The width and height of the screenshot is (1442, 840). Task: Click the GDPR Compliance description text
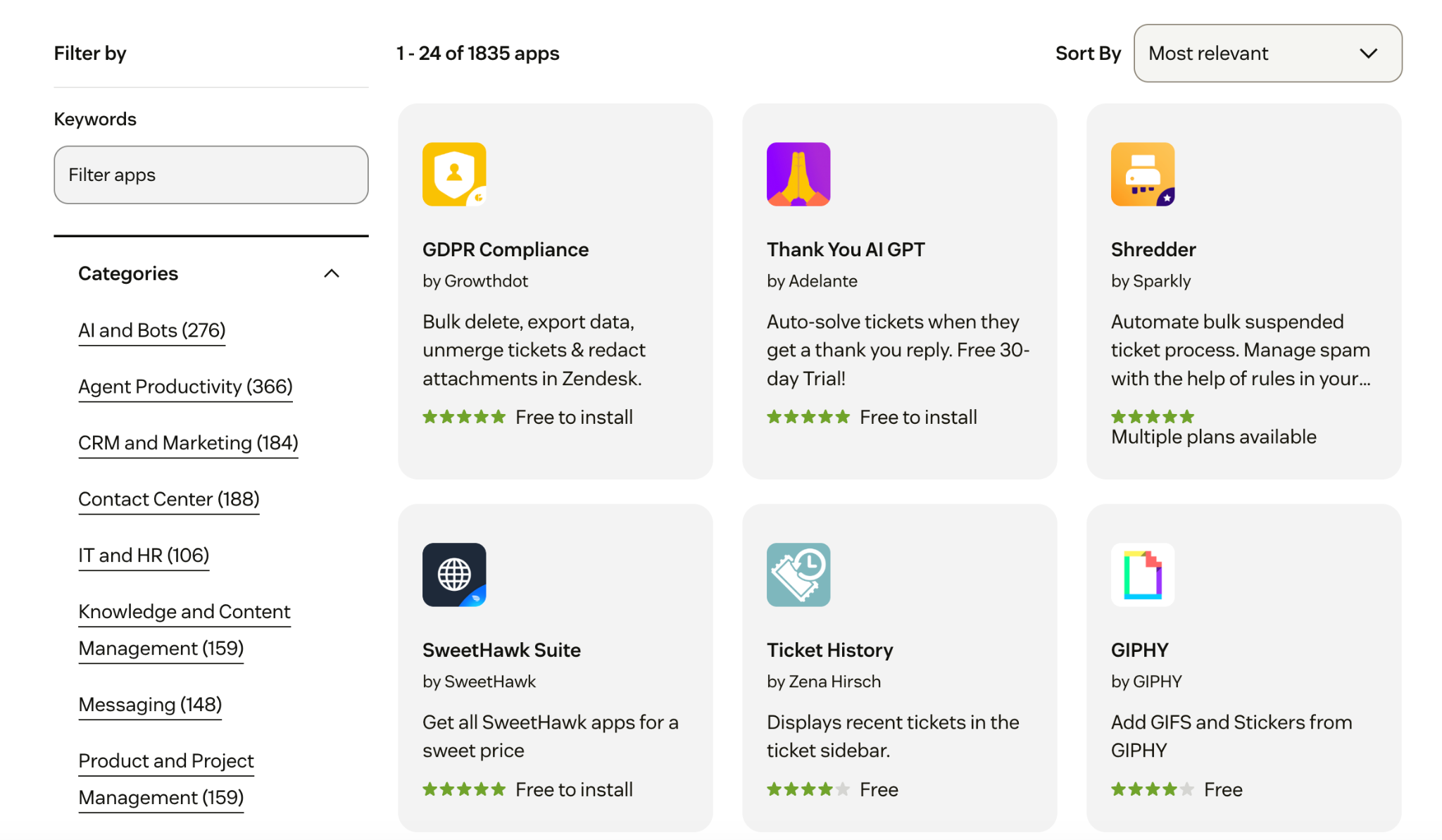[x=534, y=350]
